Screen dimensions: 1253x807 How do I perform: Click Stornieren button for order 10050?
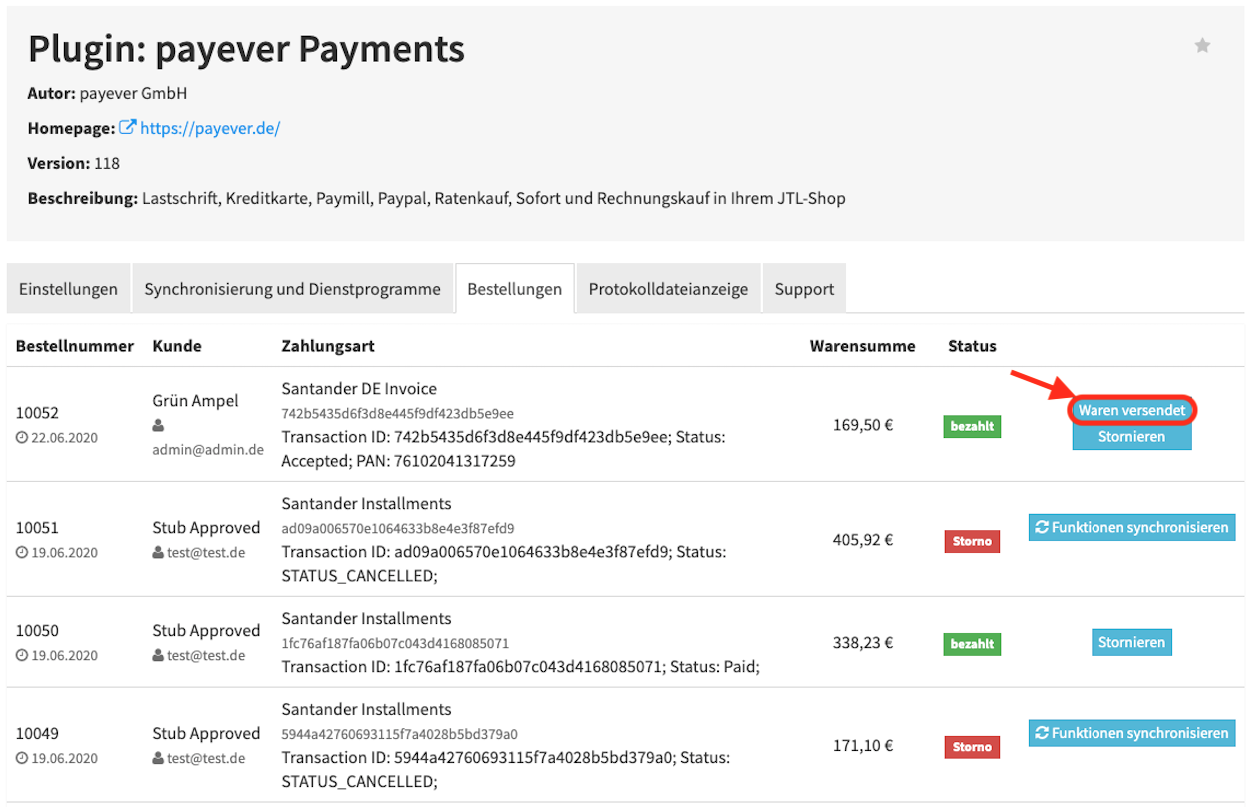coord(1132,642)
